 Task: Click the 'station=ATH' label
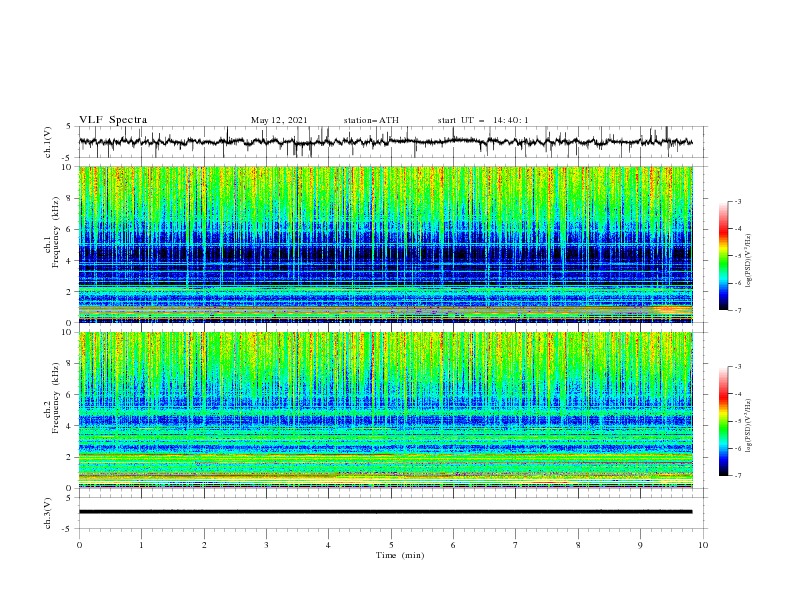tap(371, 120)
